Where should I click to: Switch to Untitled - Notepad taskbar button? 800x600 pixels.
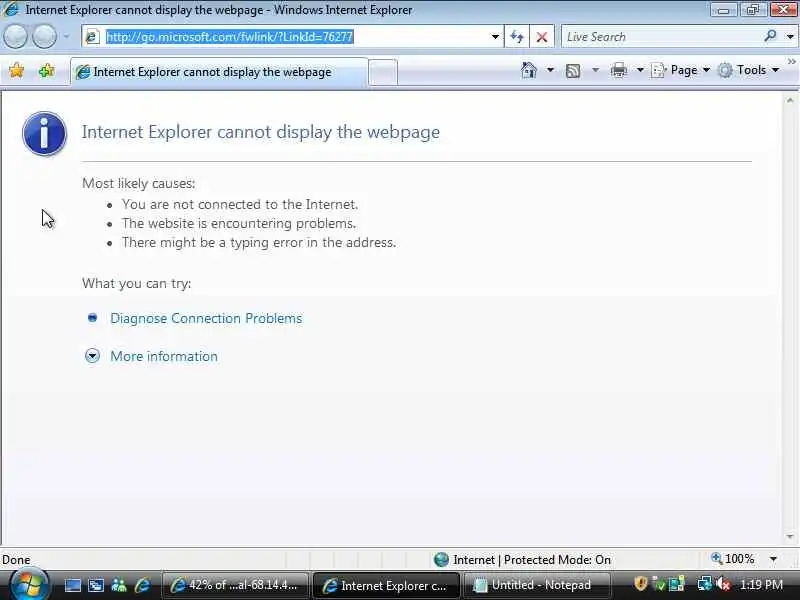click(536, 585)
